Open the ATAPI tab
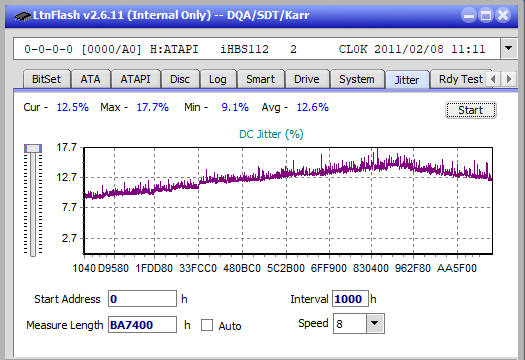Image resolution: width=525 pixels, height=360 pixels. pos(135,79)
